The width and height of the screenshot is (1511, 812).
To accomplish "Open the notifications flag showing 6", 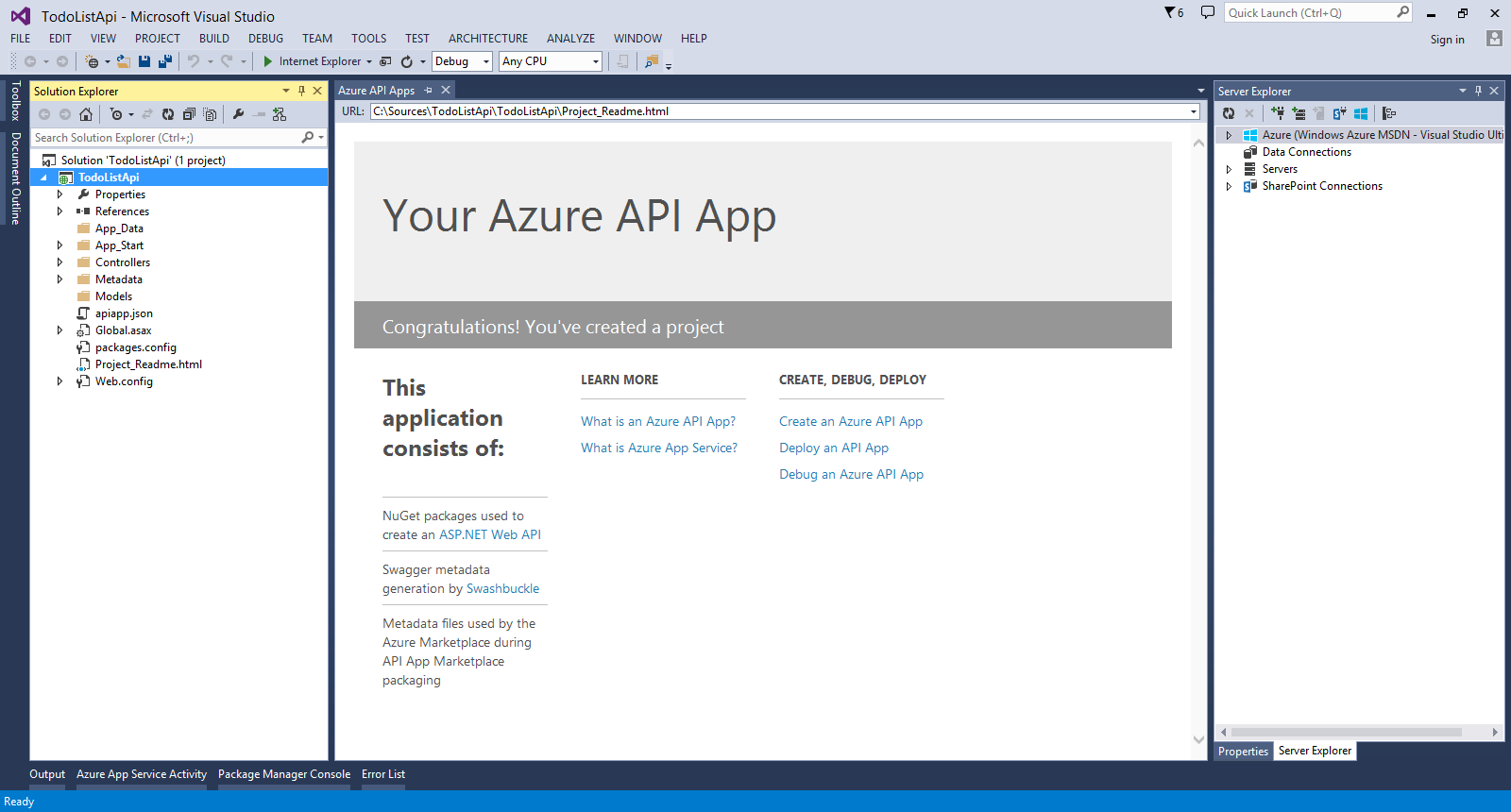I will coord(1174,12).
